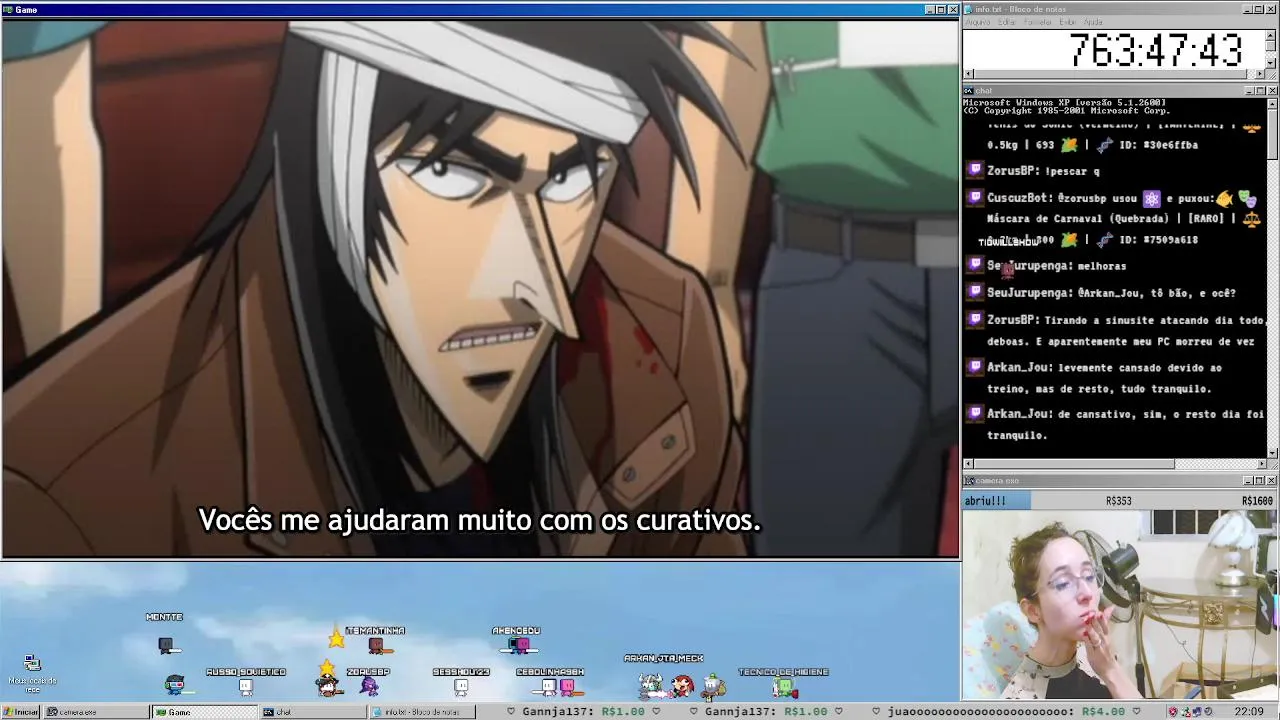Click the 763:47:43 timer text
The height and width of the screenshot is (720, 1280).
click(1155, 50)
